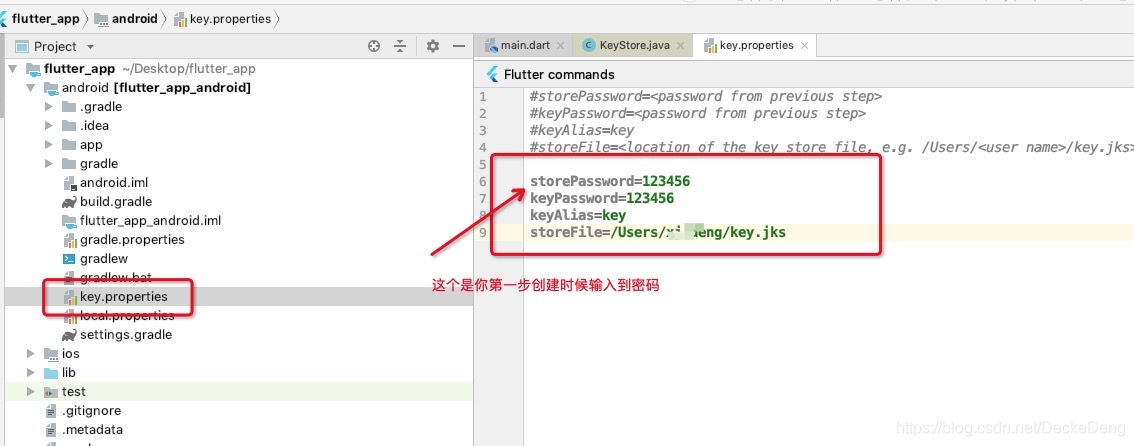
Task: Select gradle.properties in project tree
Action: (x=132, y=239)
